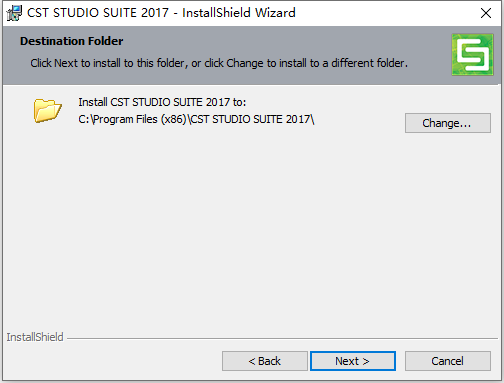The image size is (504, 383).
Task: Click the 'Install CST STUDIO SUITE 2017 to:' label
Action: pos(162,102)
